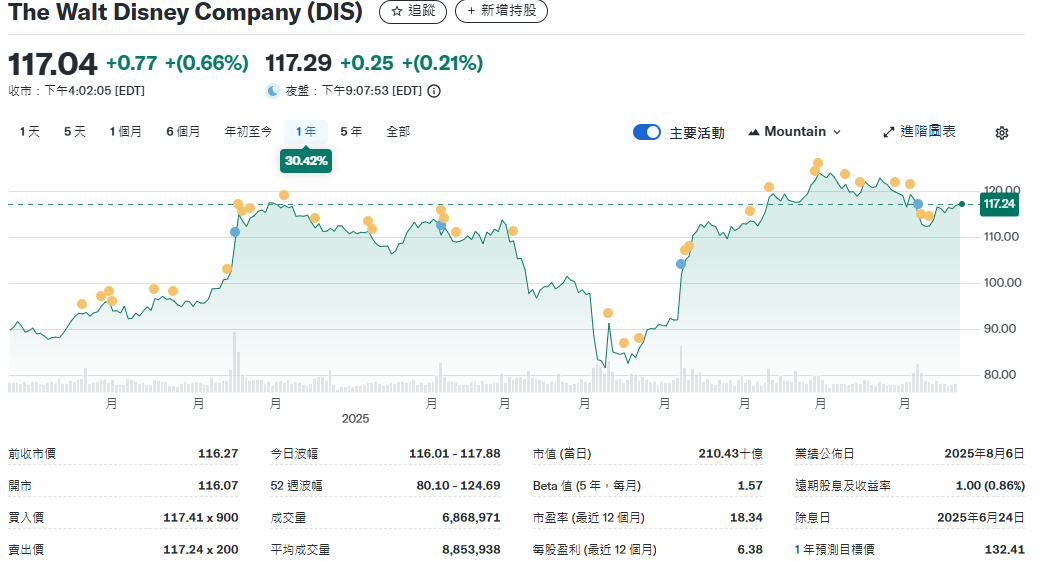Viewport: 1041px width, 561px height.
Task: Click the 今日波幅 value 116.01 - 117.88
Action: tap(455, 453)
